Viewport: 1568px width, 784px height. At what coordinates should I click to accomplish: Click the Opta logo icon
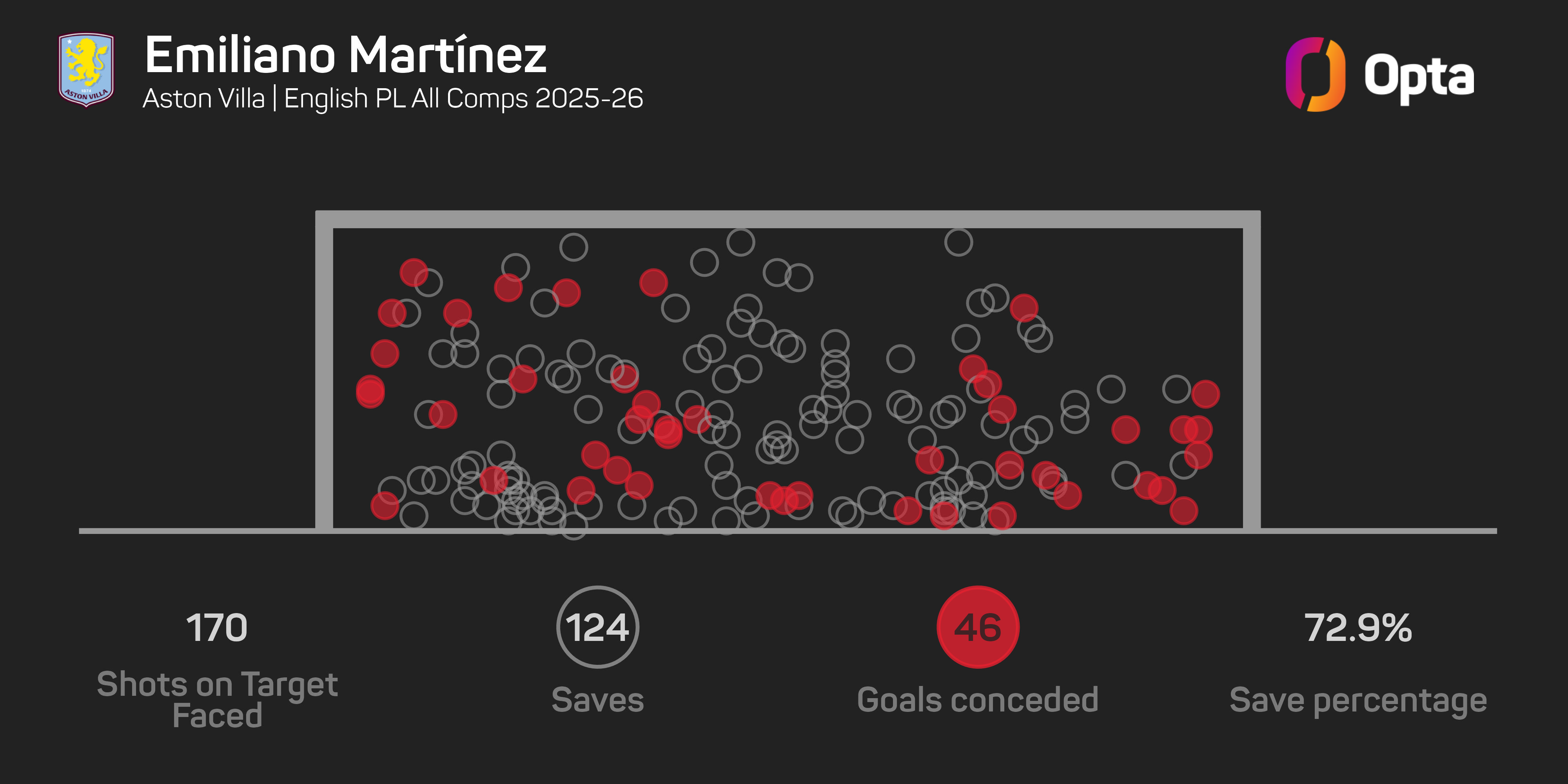1315,74
